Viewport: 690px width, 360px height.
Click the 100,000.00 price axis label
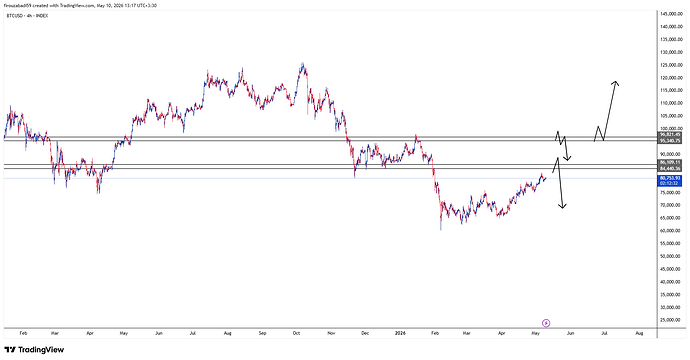[x=671, y=129]
